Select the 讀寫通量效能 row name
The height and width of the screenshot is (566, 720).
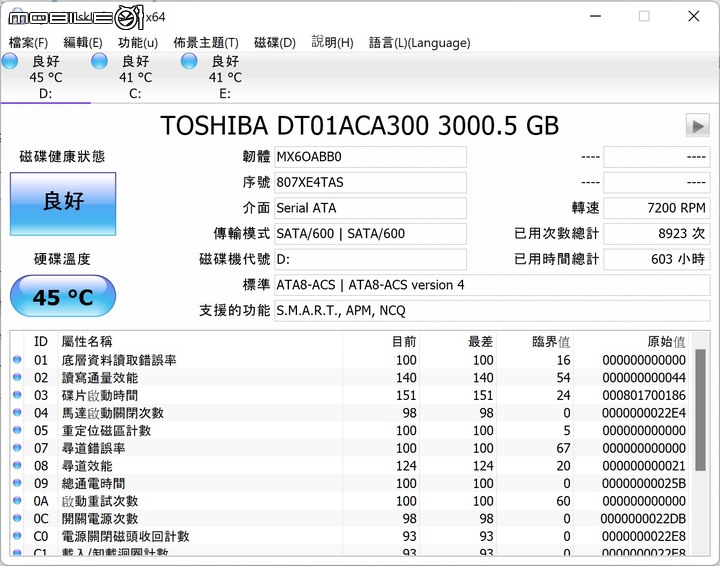tap(100, 378)
